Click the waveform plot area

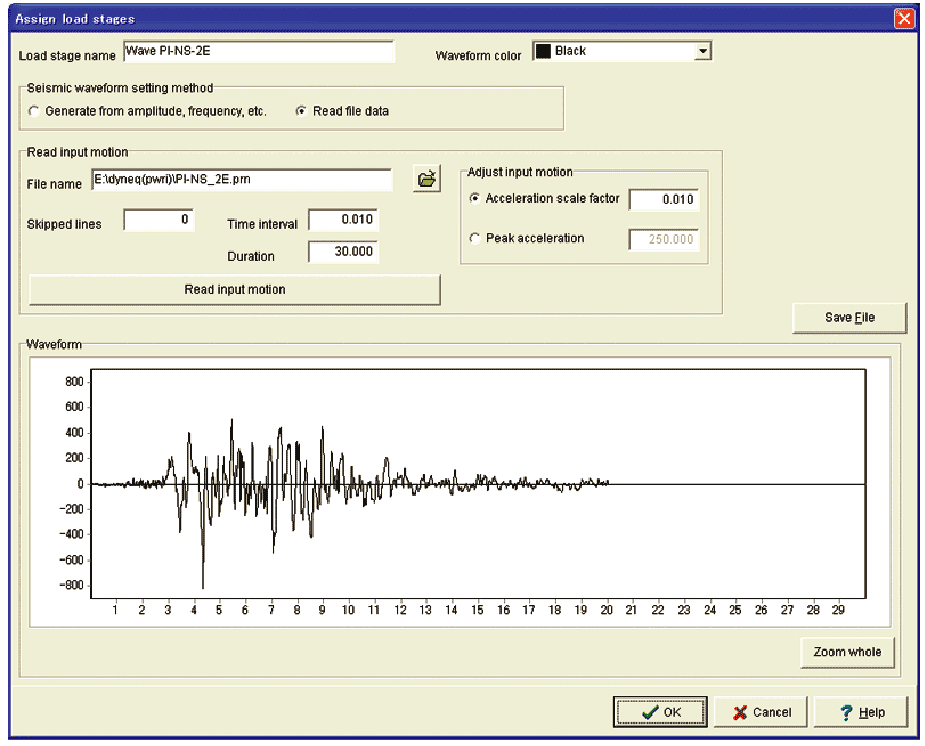(x=478, y=484)
